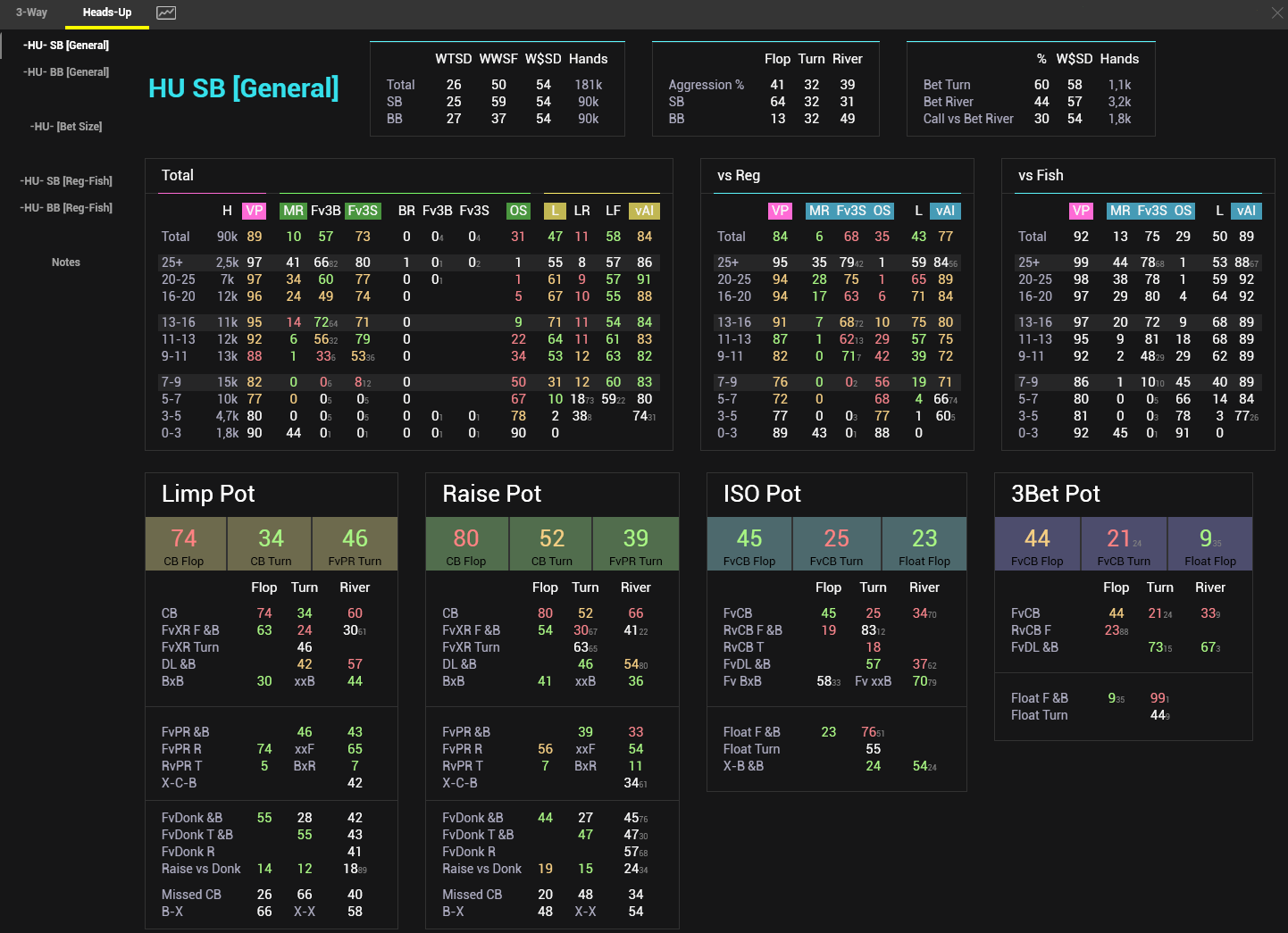Open -HU- SB [General] section
The width and height of the screenshot is (1288, 933).
pos(66,46)
